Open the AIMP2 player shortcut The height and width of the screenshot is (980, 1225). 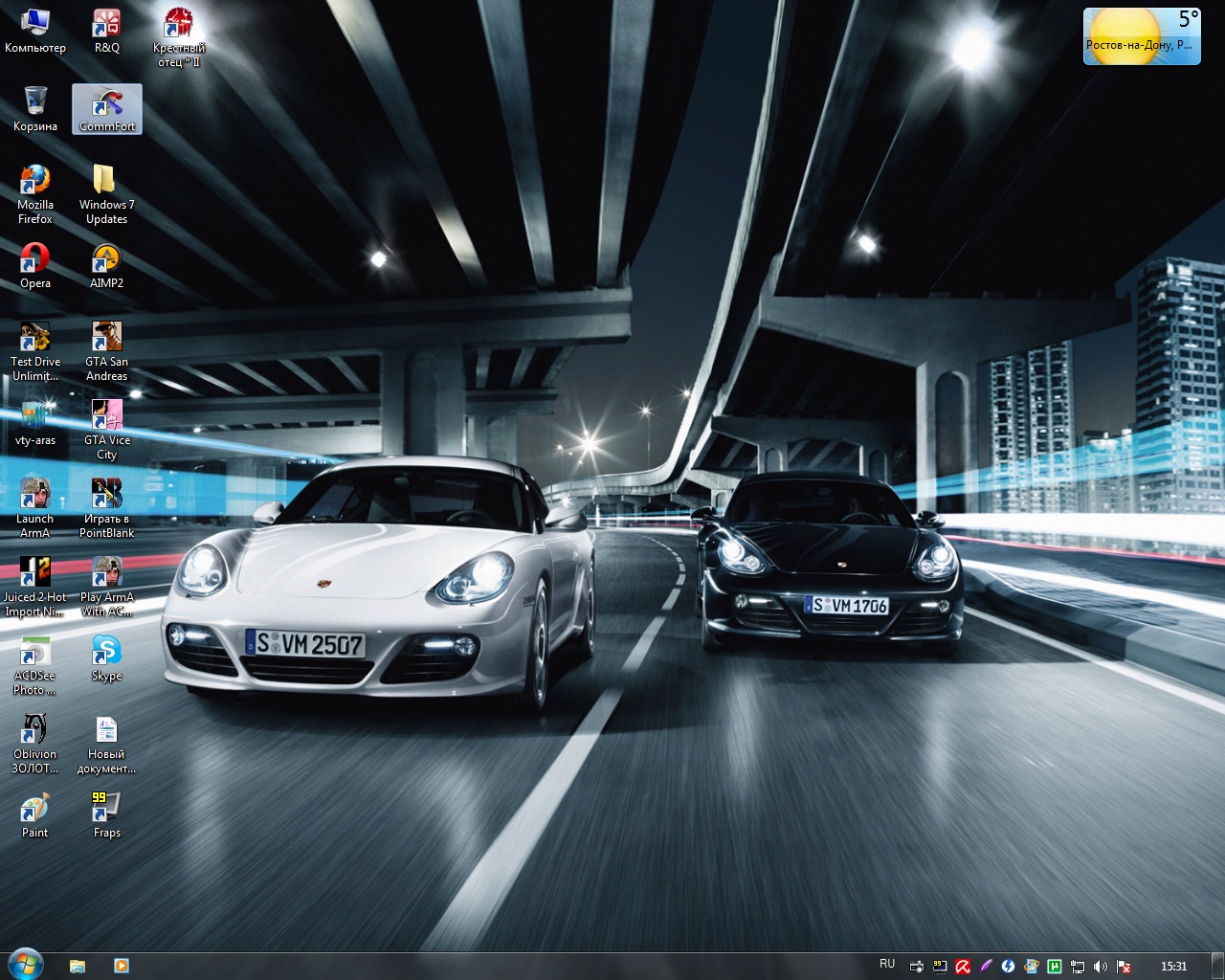106,266
